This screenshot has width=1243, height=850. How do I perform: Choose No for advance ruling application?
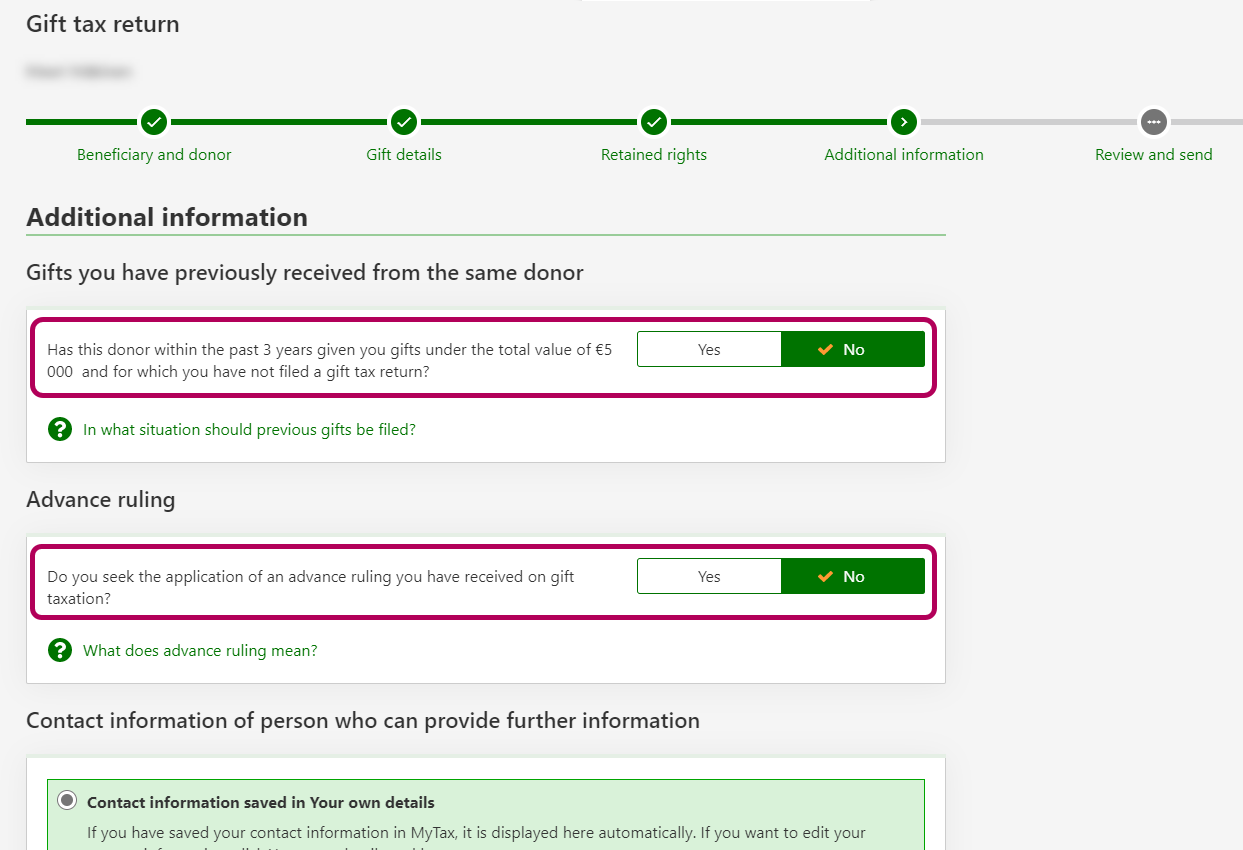[x=852, y=577]
